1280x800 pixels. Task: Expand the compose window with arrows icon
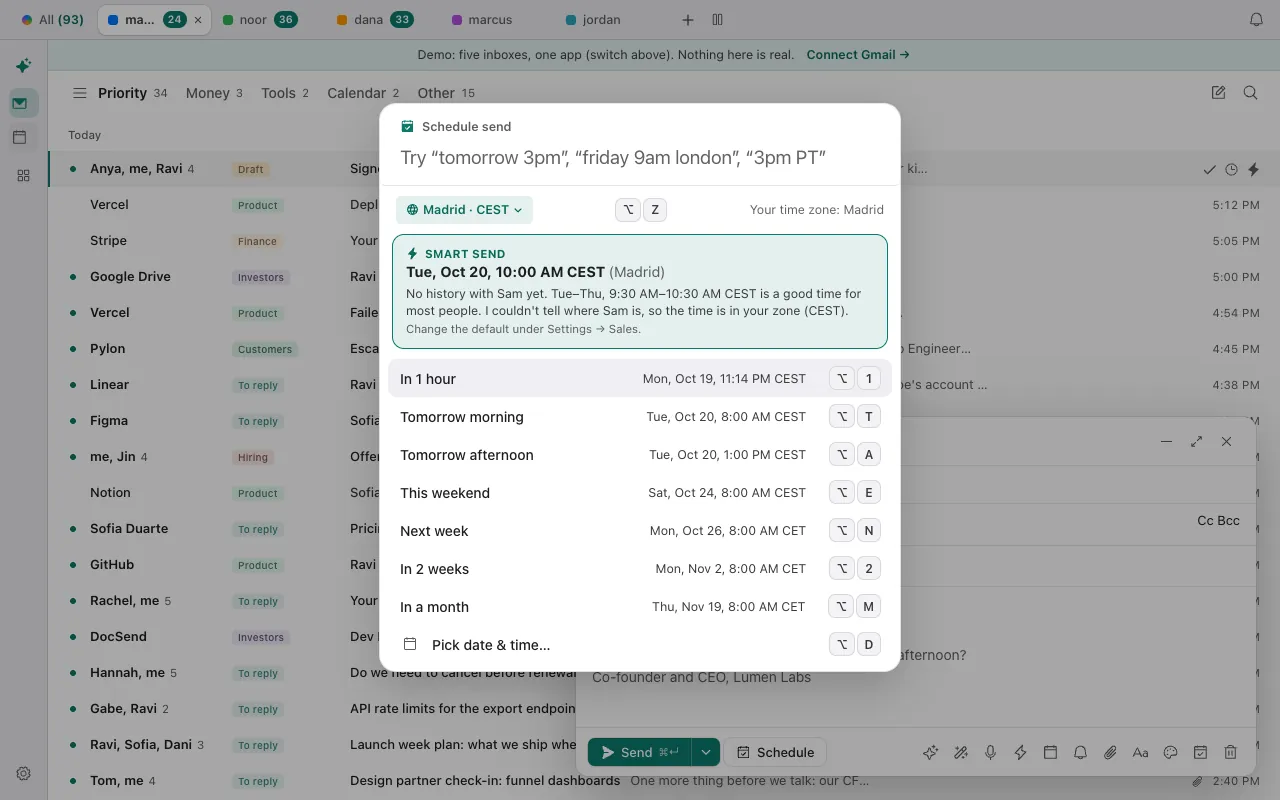1196,441
